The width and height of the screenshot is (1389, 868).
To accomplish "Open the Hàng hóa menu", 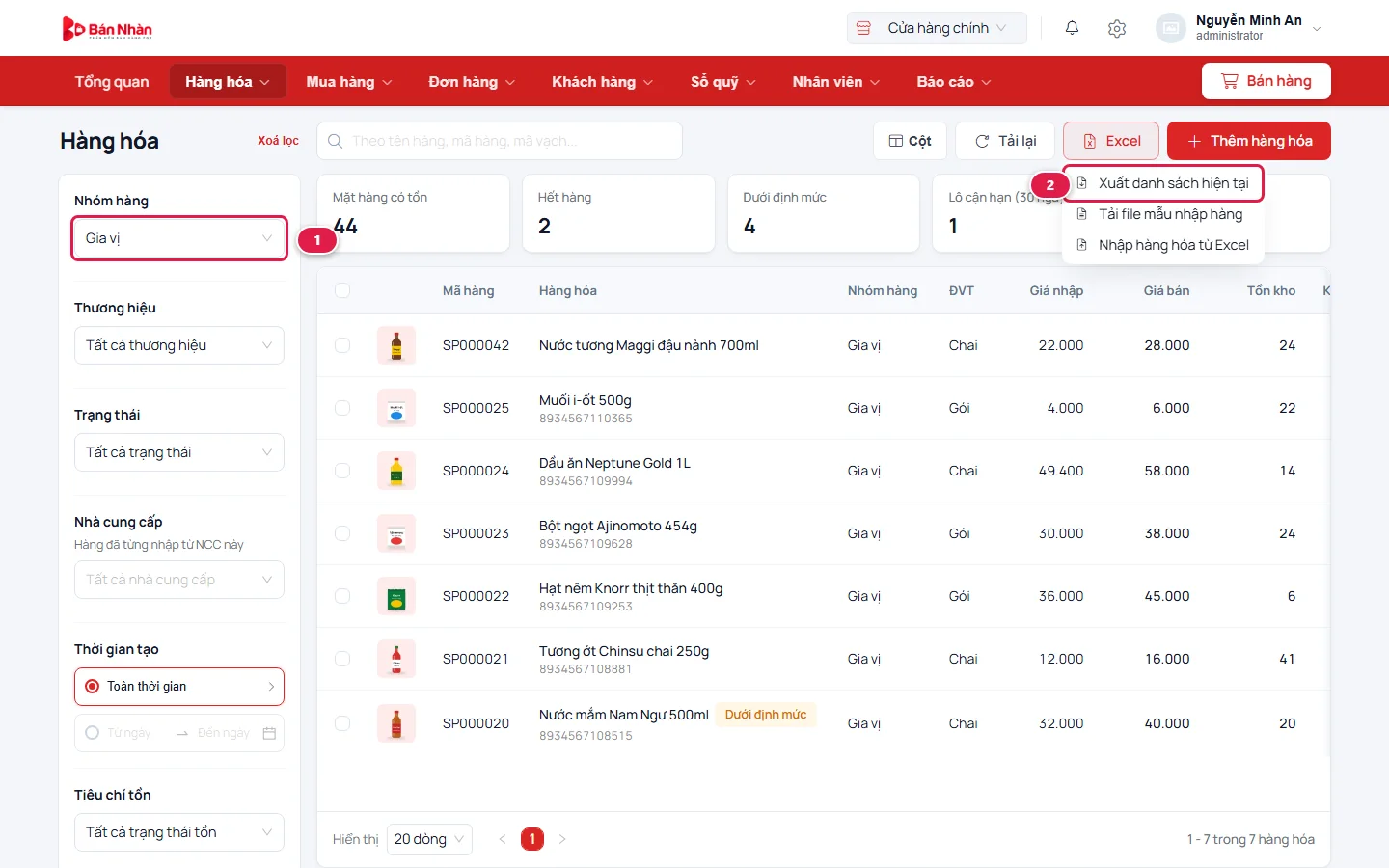I will [x=228, y=82].
